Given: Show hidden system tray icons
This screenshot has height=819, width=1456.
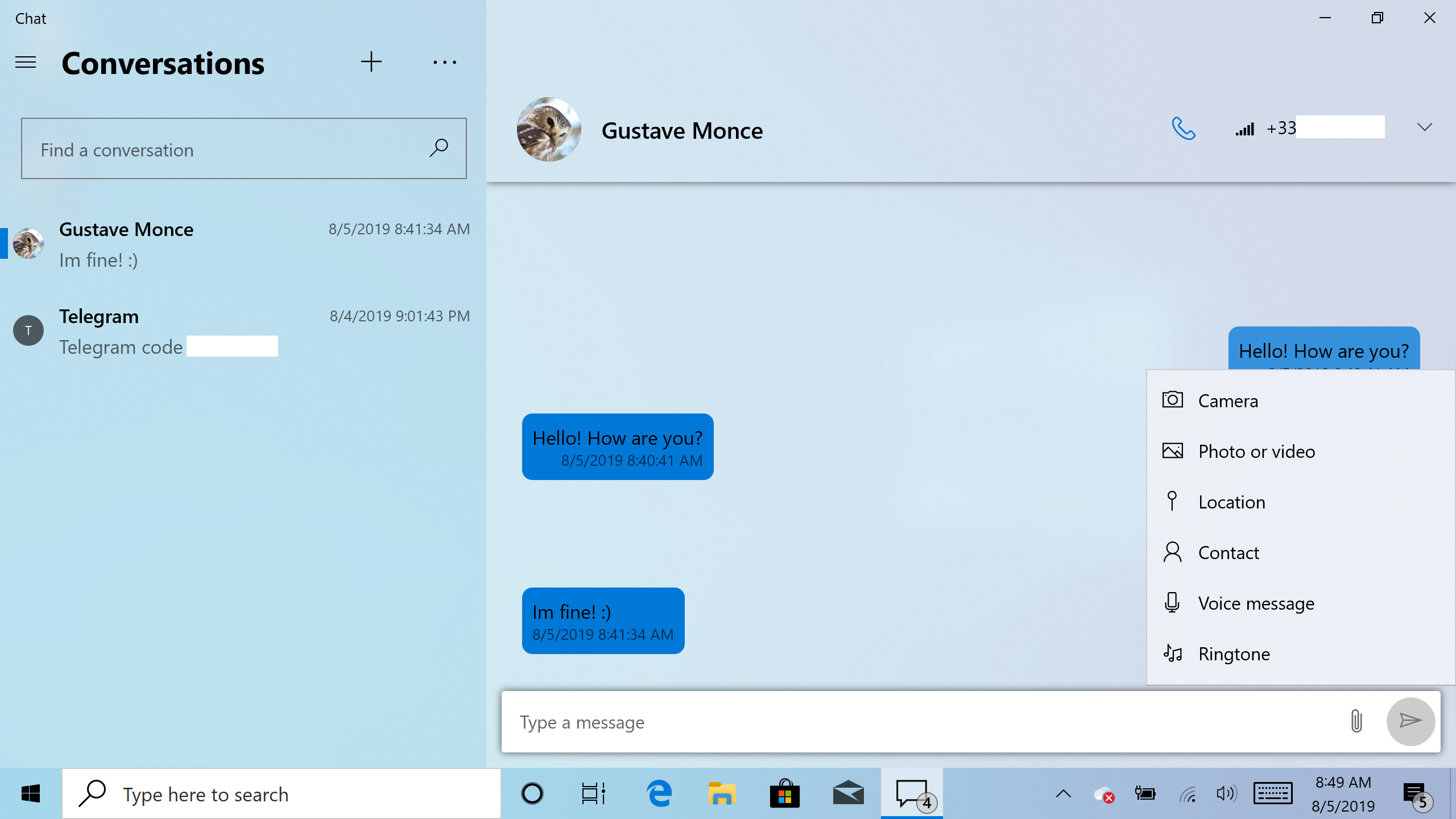Looking at the screenshot, I should coord(1063,794).
